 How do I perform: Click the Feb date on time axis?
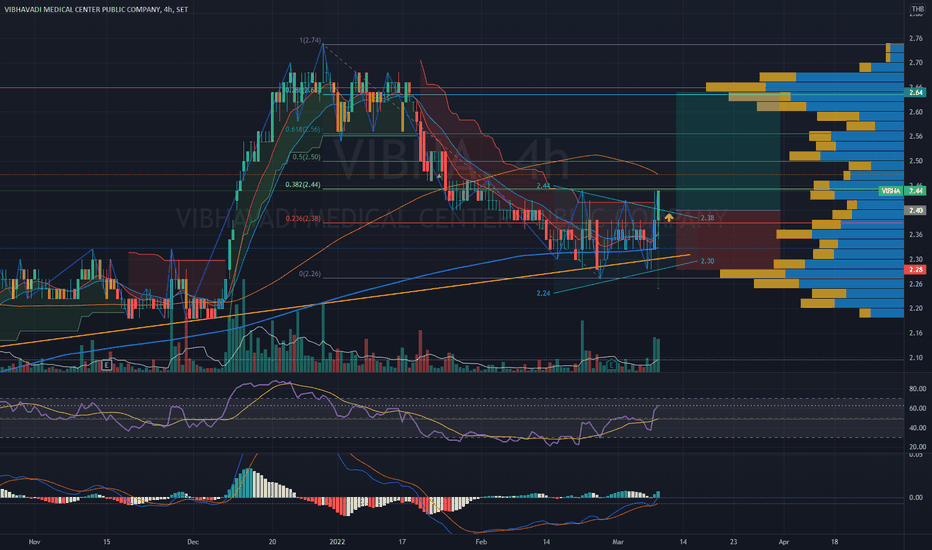(481, 542)
